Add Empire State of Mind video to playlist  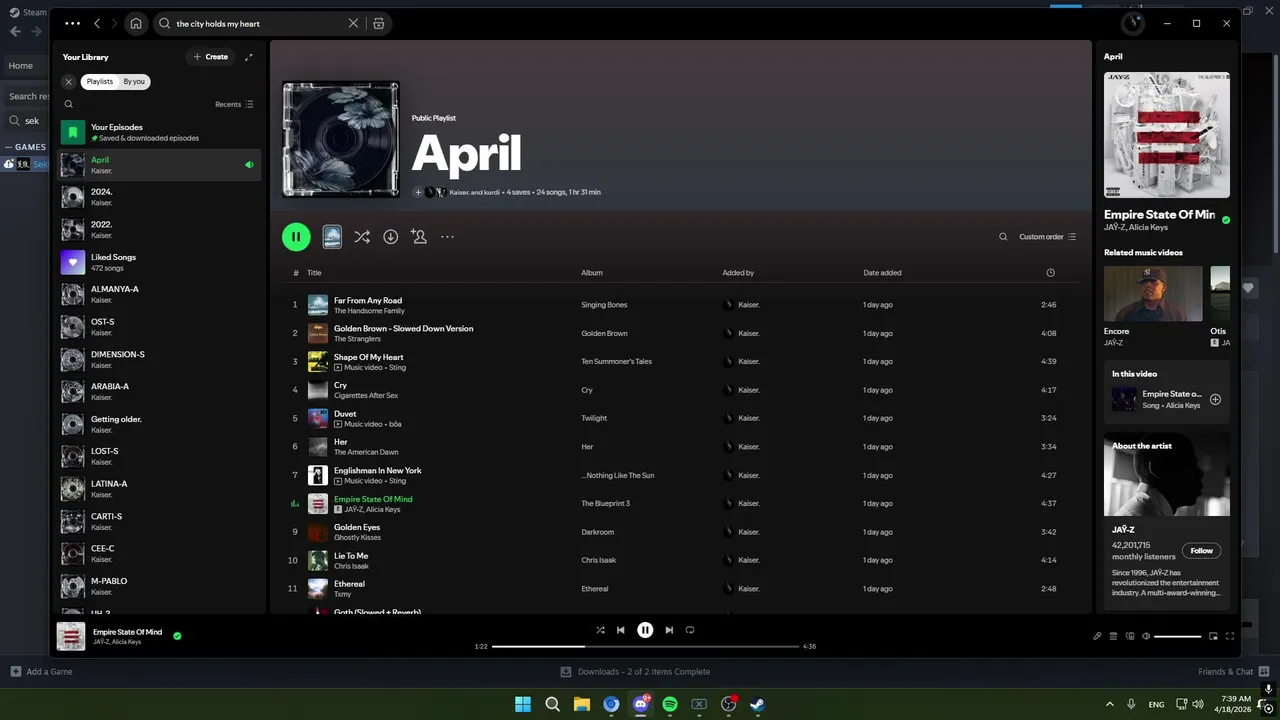(x=1215, y=399)
